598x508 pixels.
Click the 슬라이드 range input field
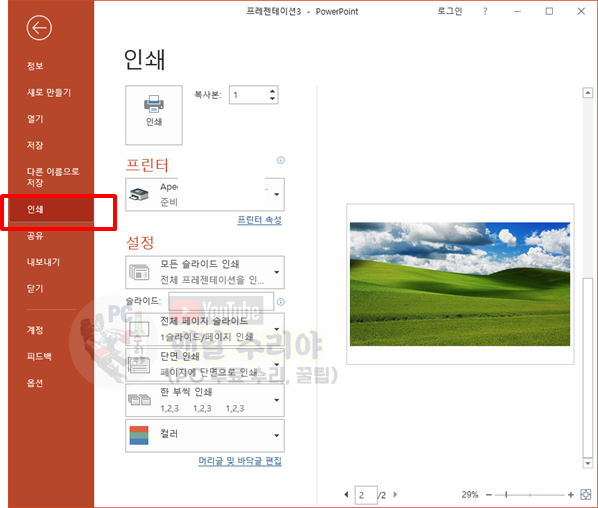221,301
